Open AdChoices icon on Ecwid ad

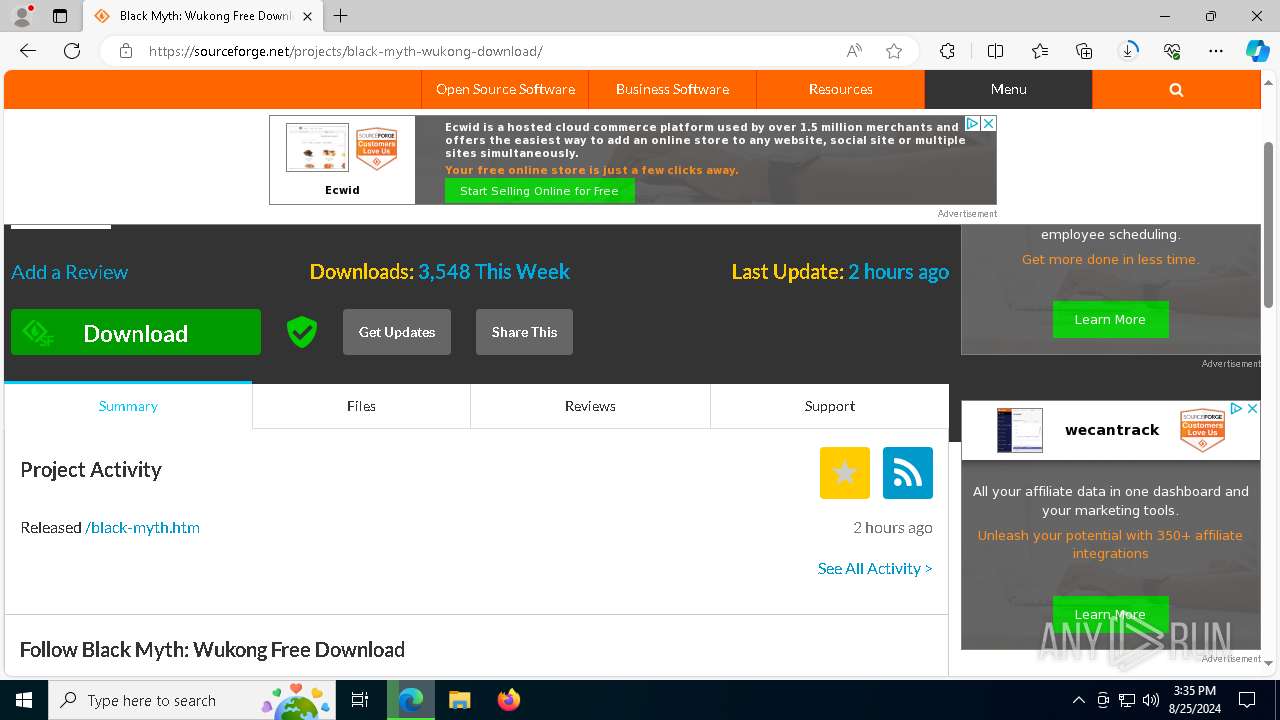pyautogui.click(x=972, y=123)
